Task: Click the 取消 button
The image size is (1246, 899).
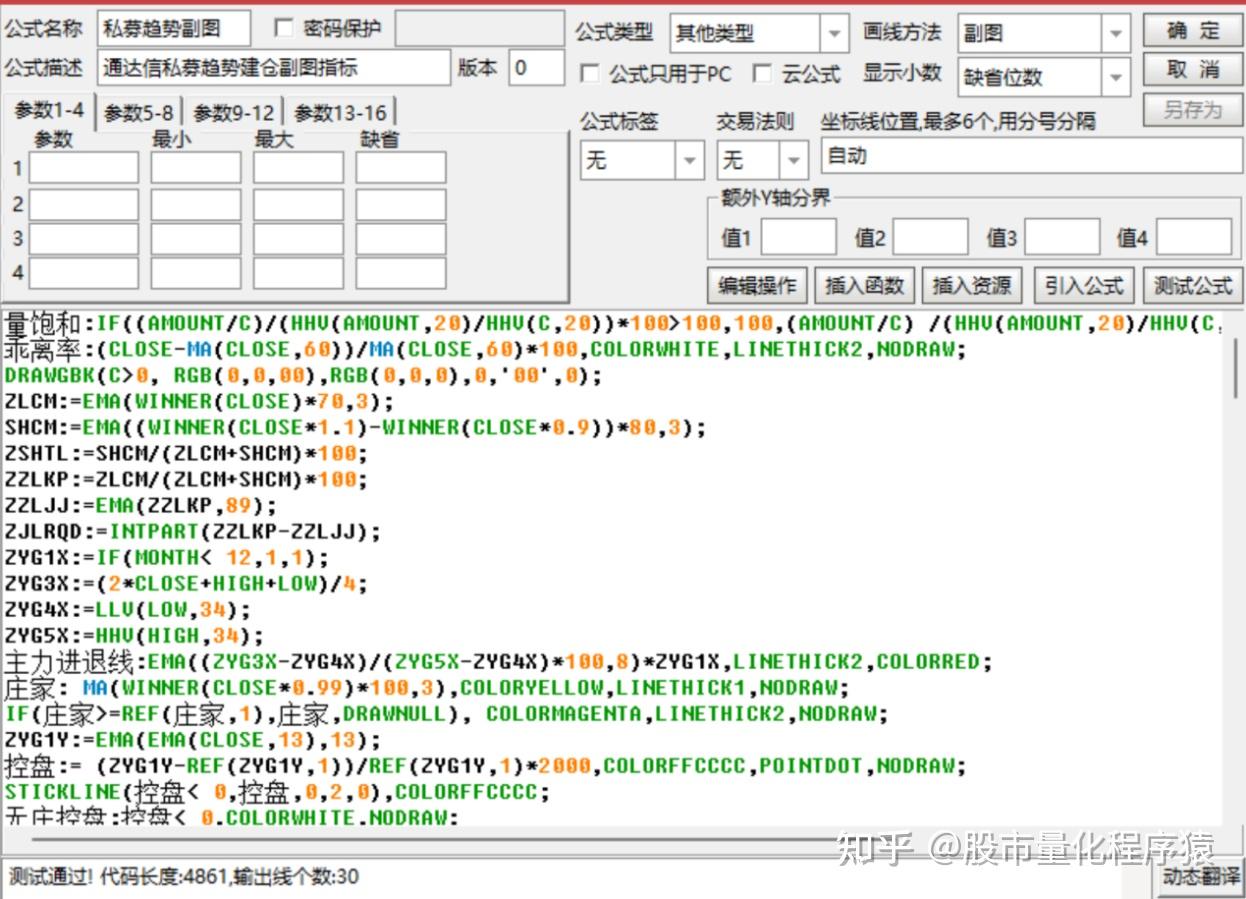Action: click(x=1192, y=69)
